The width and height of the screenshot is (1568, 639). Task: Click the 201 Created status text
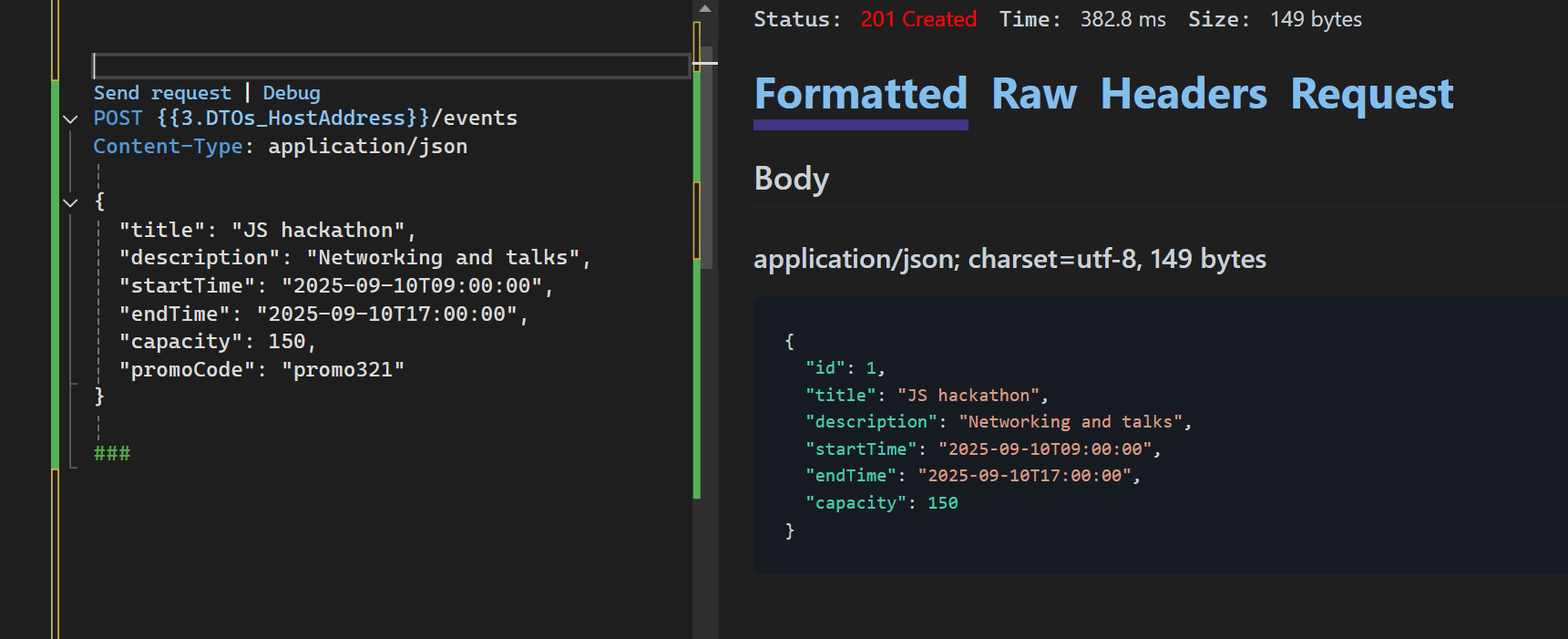[918, 19]
